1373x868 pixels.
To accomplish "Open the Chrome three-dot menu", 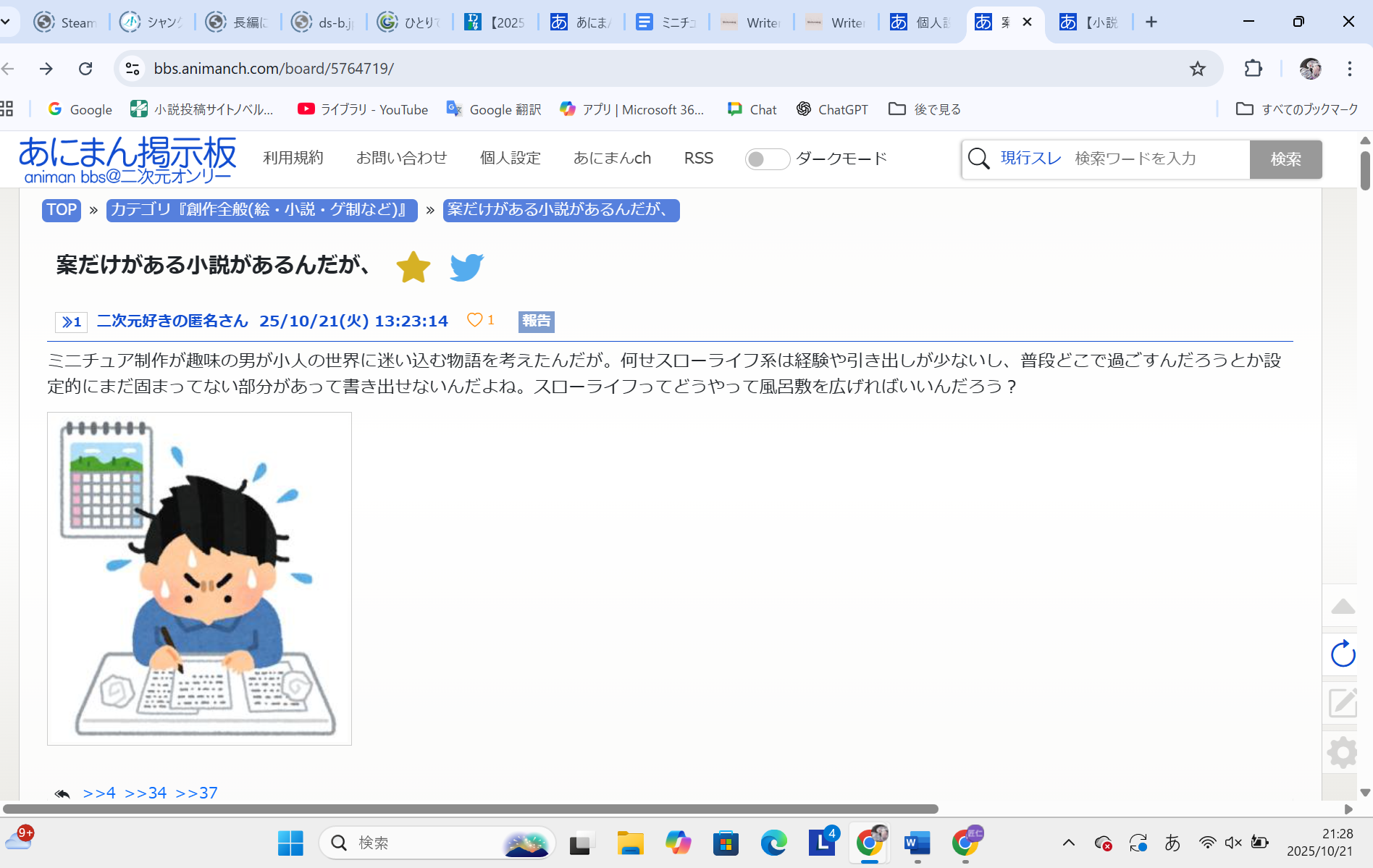I will pos(1349,69).
